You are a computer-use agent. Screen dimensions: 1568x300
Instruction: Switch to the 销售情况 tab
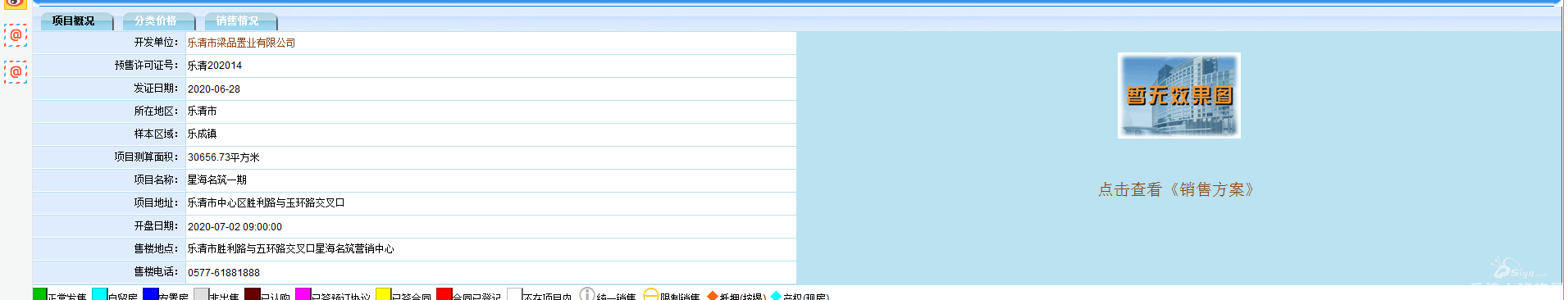point(238,21)
